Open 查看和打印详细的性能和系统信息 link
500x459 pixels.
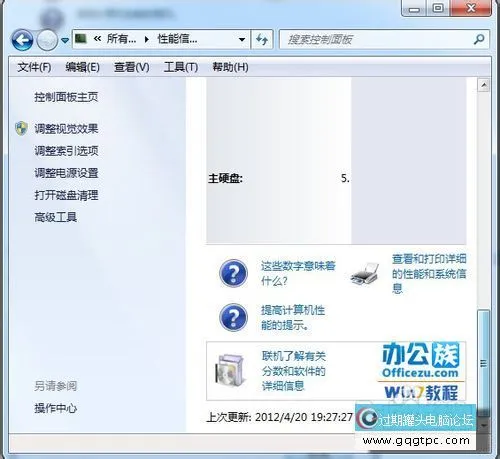point(429,273)
